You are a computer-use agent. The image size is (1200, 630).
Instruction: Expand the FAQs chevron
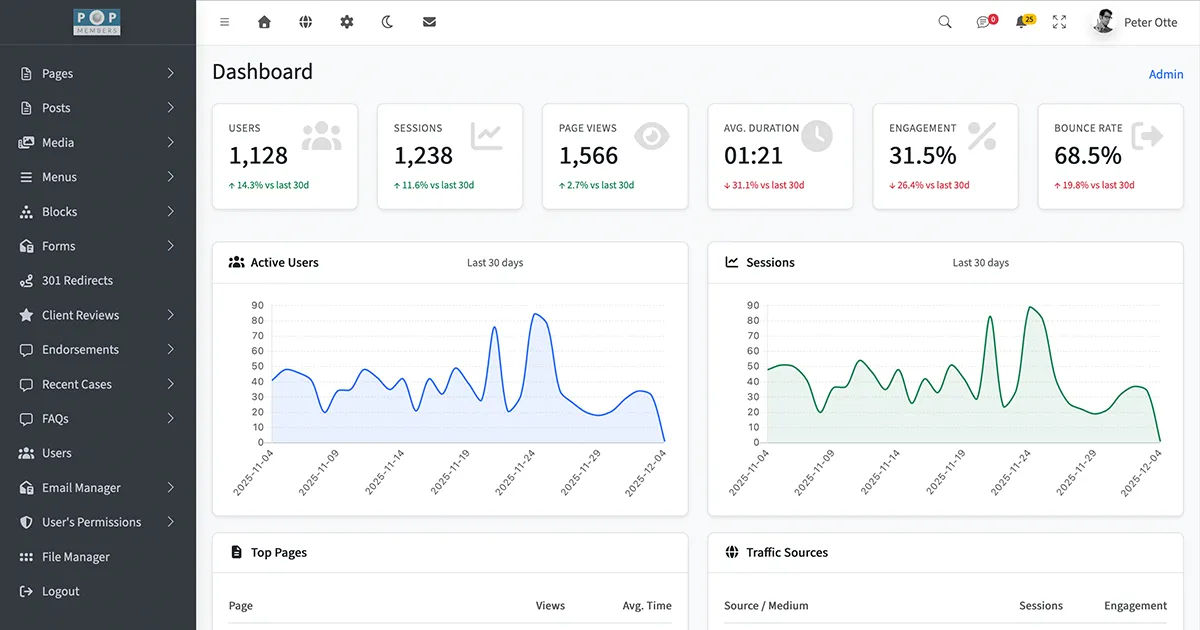(x=171, y=419)
